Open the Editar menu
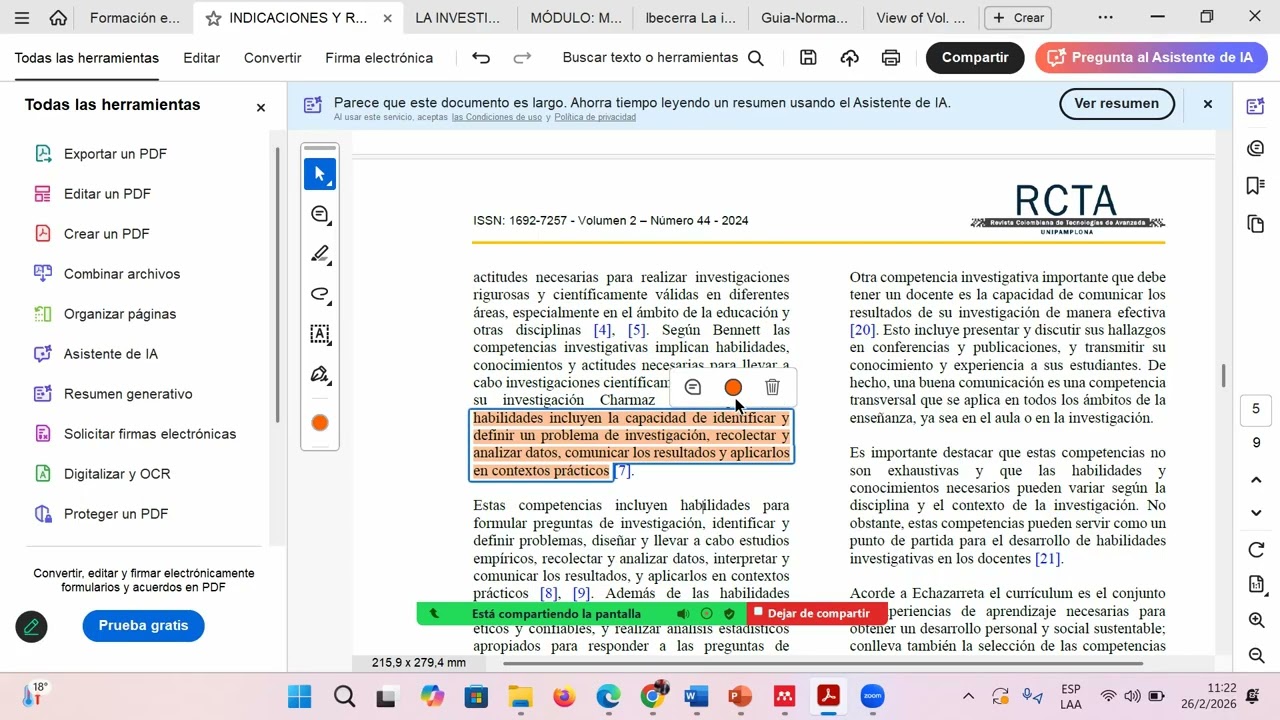This screenshot has height=720, width=1280. click(201, 58)
